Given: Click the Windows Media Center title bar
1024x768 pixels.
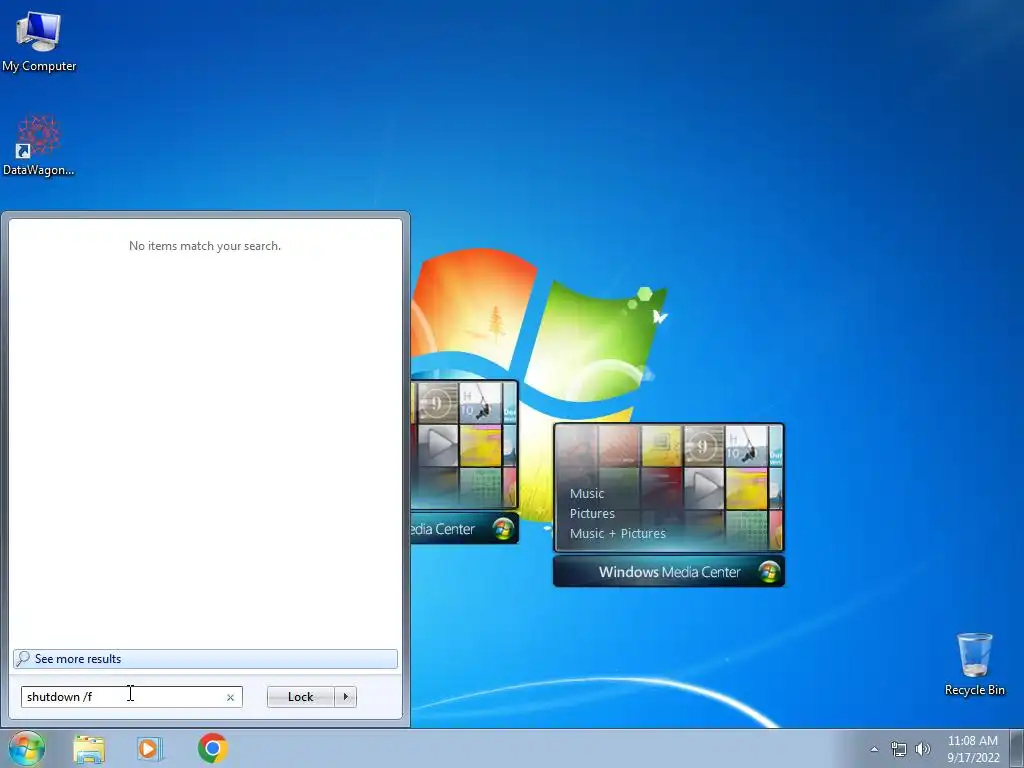Looking at the screenshot, I should tap(669, 572).
